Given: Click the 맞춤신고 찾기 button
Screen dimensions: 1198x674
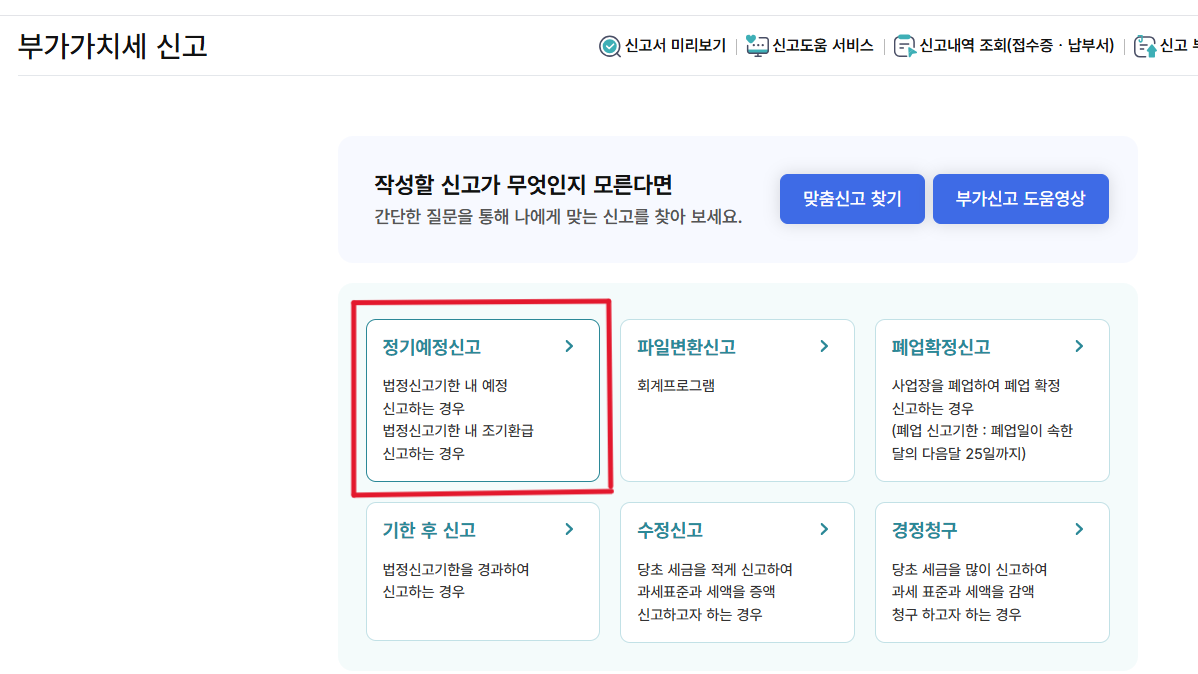Looking at the screenshot, I should [852, 199].
